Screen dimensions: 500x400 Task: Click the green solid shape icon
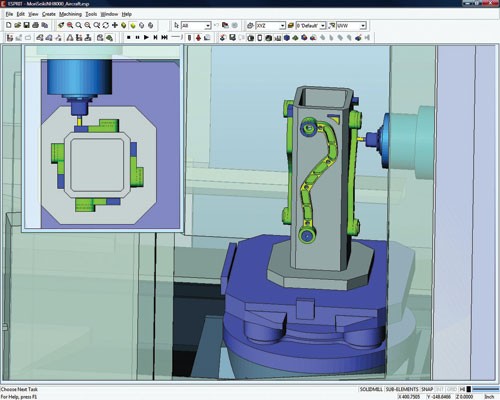point(295,38)
